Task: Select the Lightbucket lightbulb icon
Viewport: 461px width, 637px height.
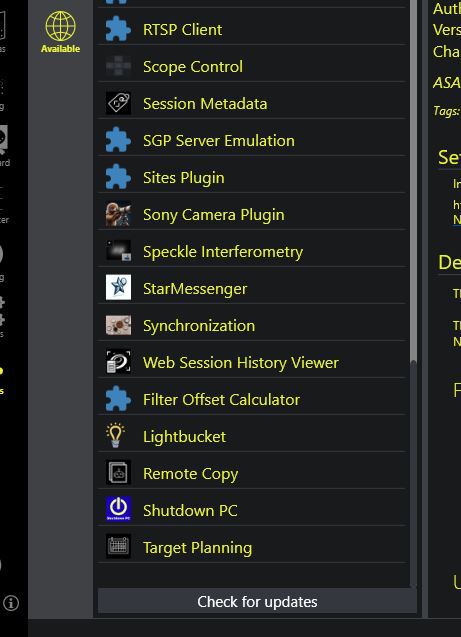Action: point(115,436)
